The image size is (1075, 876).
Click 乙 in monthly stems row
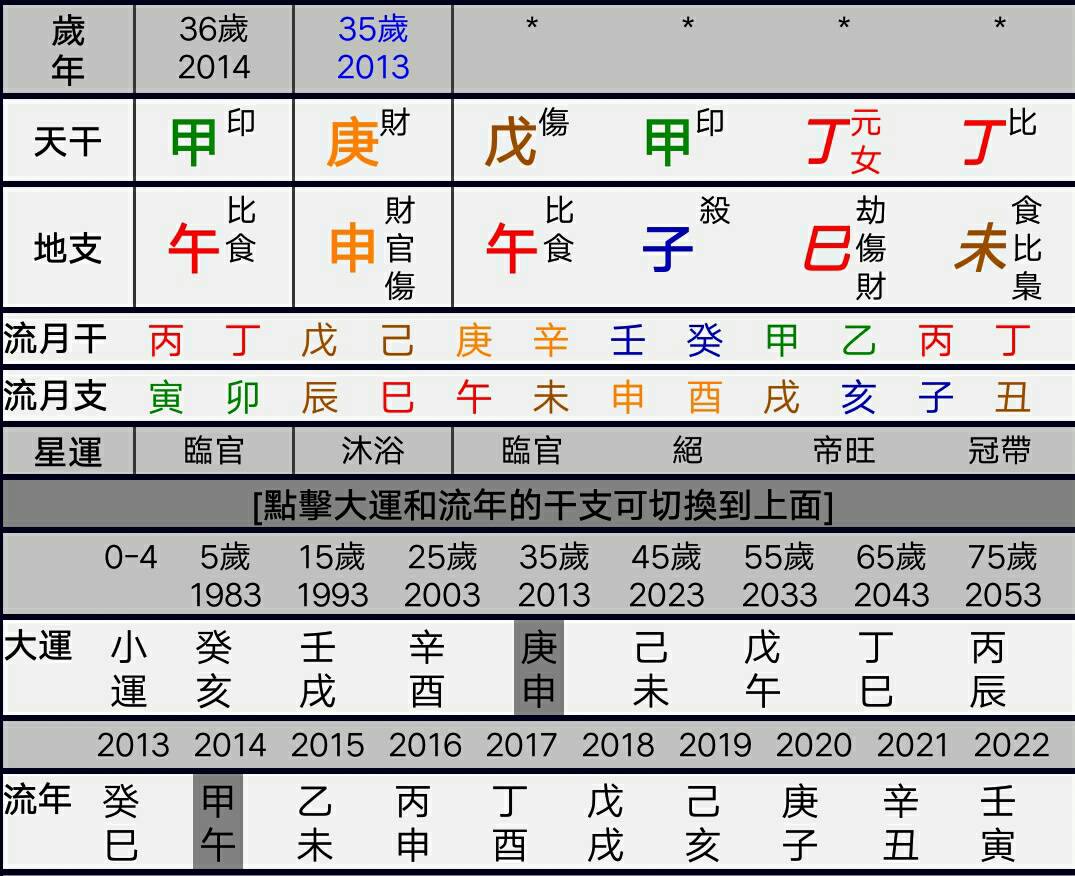858,340
